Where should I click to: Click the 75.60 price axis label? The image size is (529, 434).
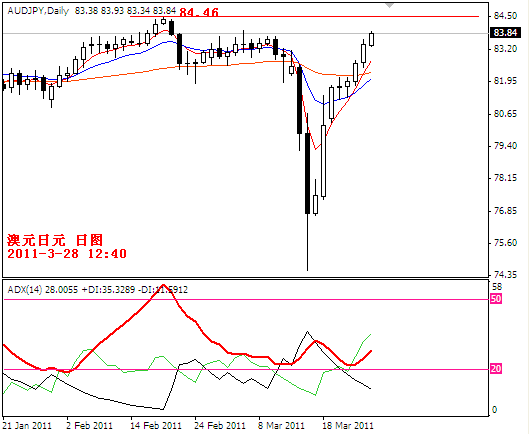[505, 243]
